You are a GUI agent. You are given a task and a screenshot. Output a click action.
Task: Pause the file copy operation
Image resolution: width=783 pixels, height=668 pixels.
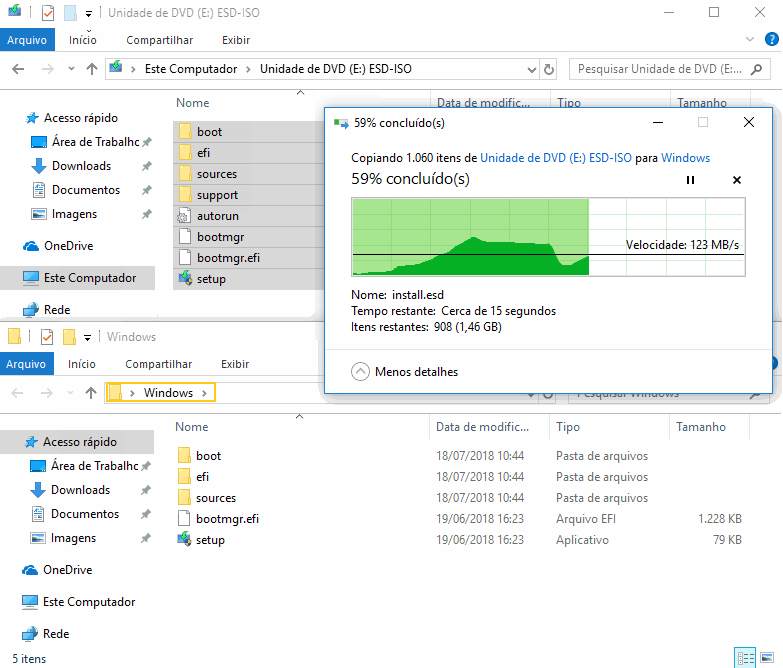click(x=690, y=180)
